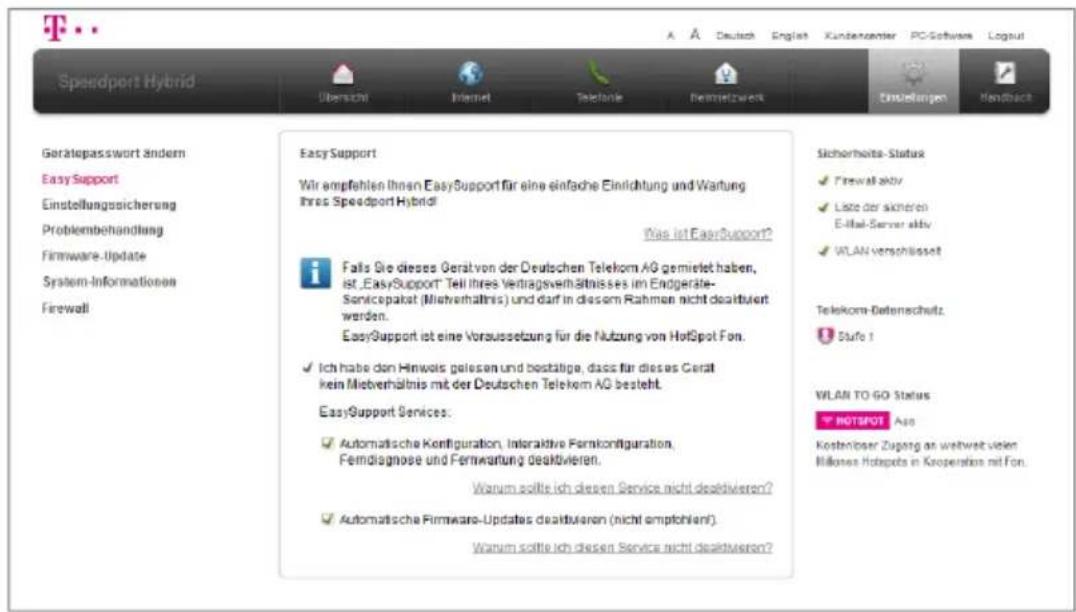Click the Sicherheits-Status heading
Viewport: 1076px width, 612px height.
click(x=870, y=154)
